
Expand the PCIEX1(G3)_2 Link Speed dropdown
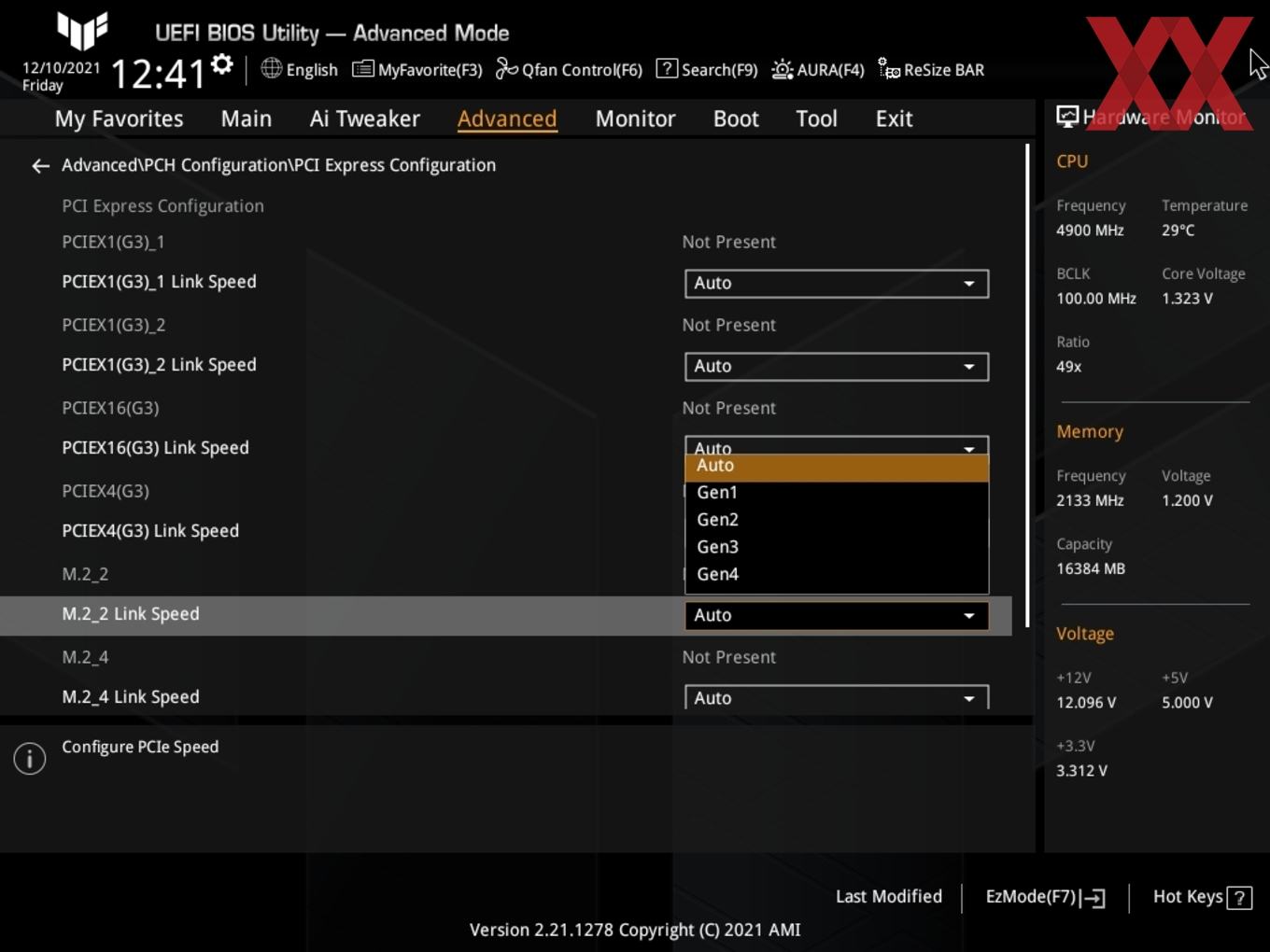coord(837,366)
